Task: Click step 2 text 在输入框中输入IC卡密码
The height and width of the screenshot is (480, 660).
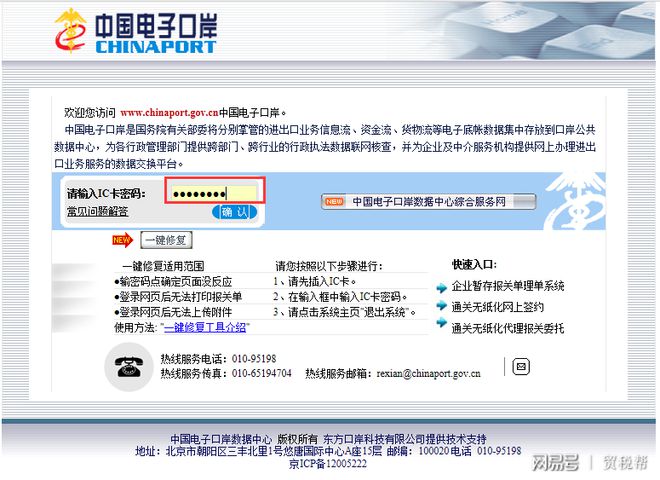Action: tap(340, 296)
